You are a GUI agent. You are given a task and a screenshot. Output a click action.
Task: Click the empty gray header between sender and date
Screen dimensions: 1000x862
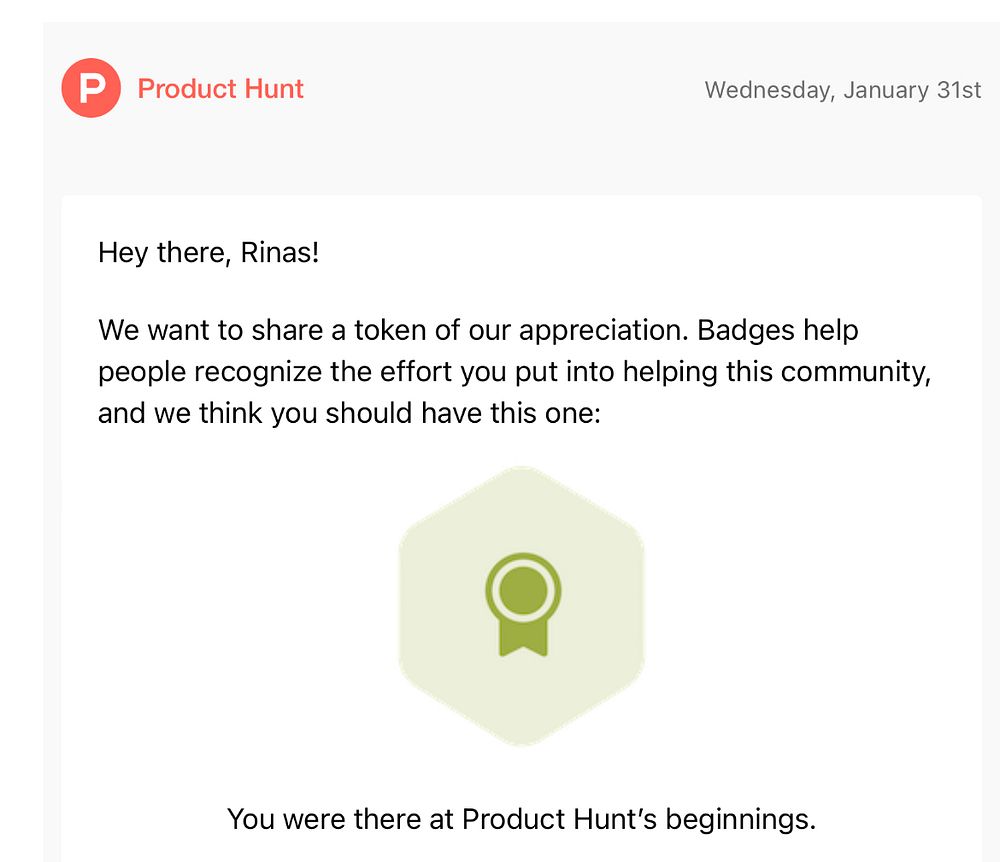pyautogui.click(x=500, y=89)
